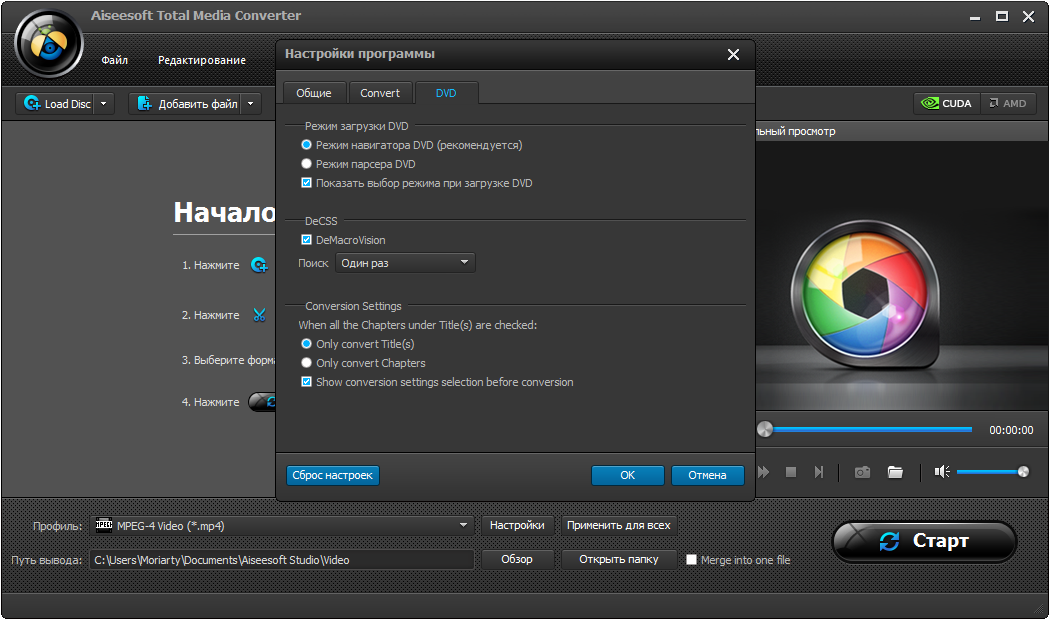Click the AMD acceleration icon
This screenshot has height=620, width=1050.
[1007, 103]
